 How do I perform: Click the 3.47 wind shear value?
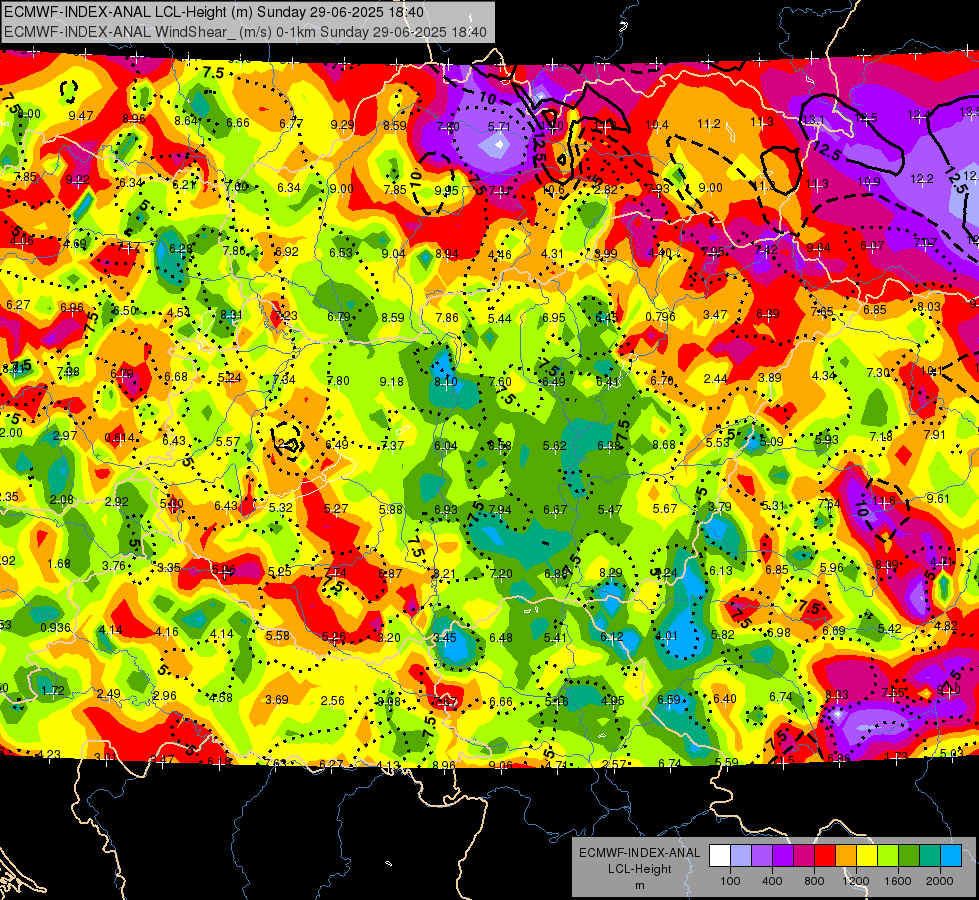pos(715,315)
